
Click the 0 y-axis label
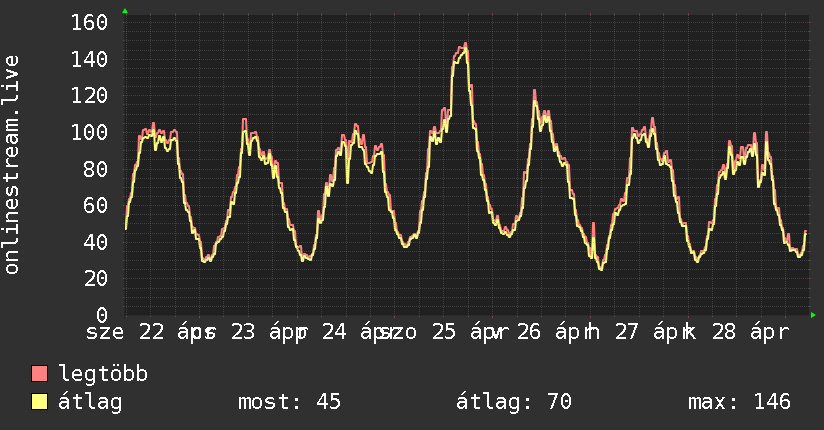102,315
